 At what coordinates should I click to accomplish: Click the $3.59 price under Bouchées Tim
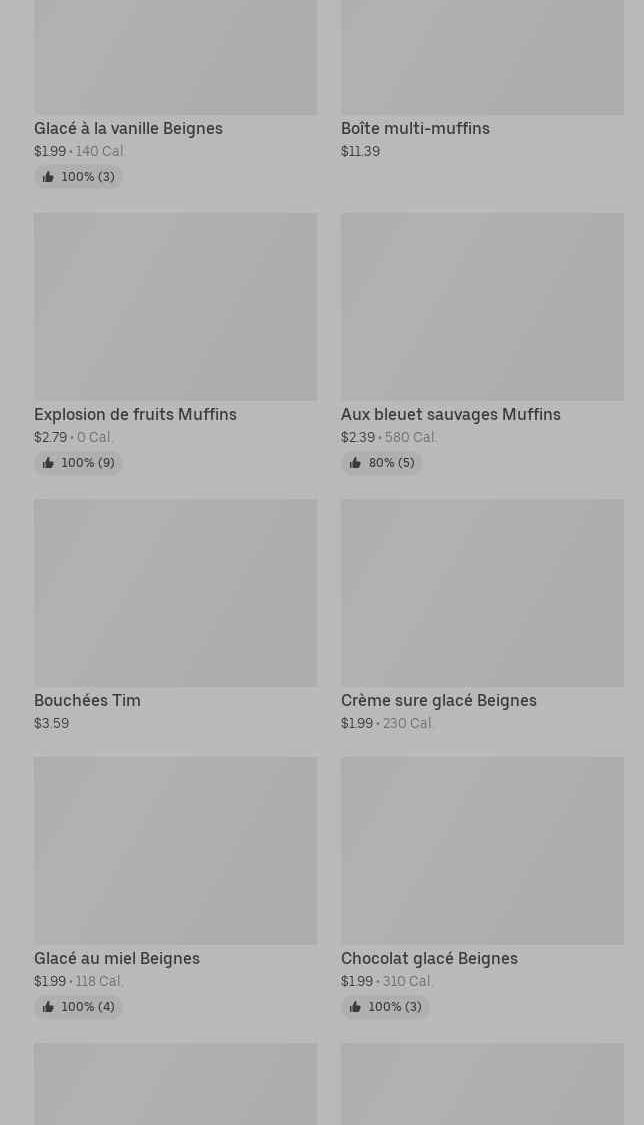click(51, 723)
